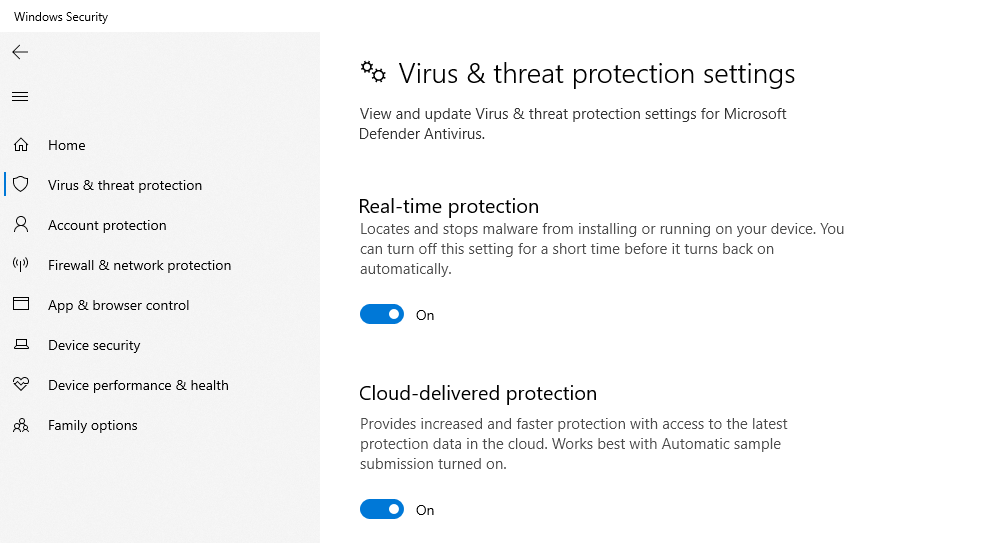
Task: Click the gears icon beside the page title
Action: coord(373,72)
